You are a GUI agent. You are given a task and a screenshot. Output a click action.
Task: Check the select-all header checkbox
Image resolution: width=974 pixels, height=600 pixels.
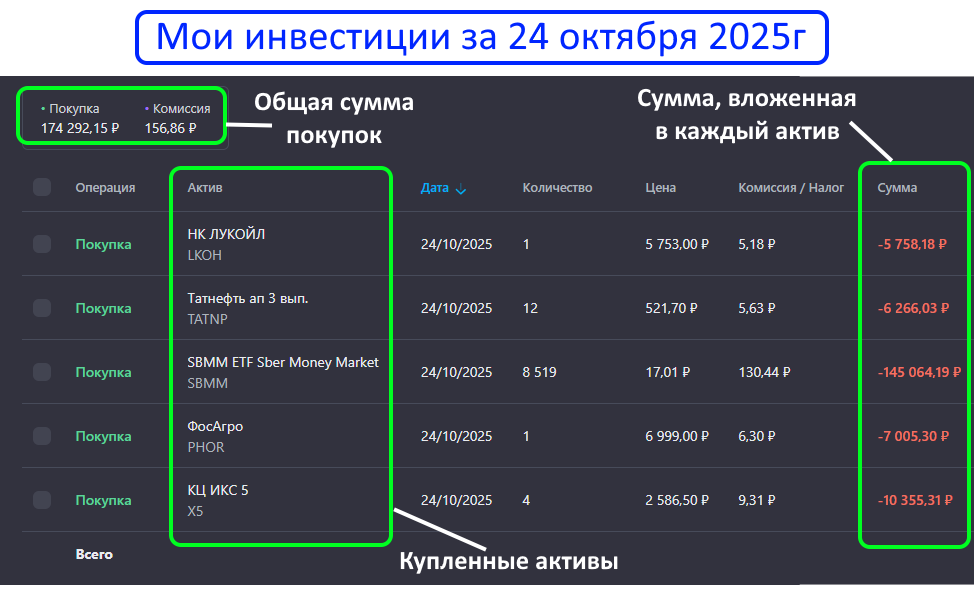[42, 187]
